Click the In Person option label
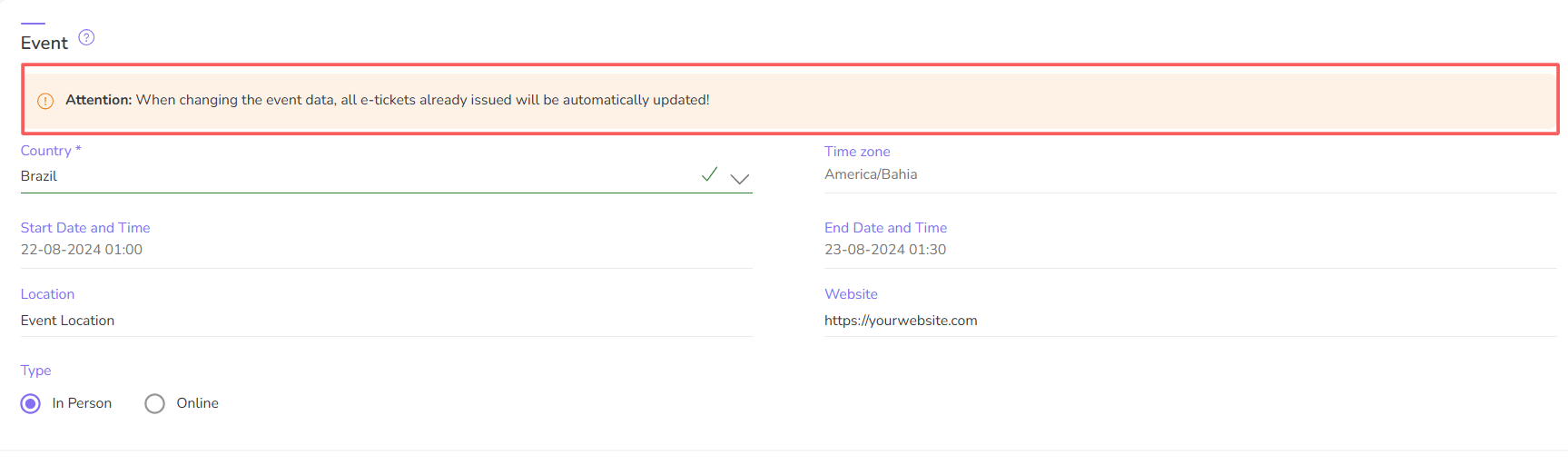This screenshot has height=465, width=1568. 82,403
